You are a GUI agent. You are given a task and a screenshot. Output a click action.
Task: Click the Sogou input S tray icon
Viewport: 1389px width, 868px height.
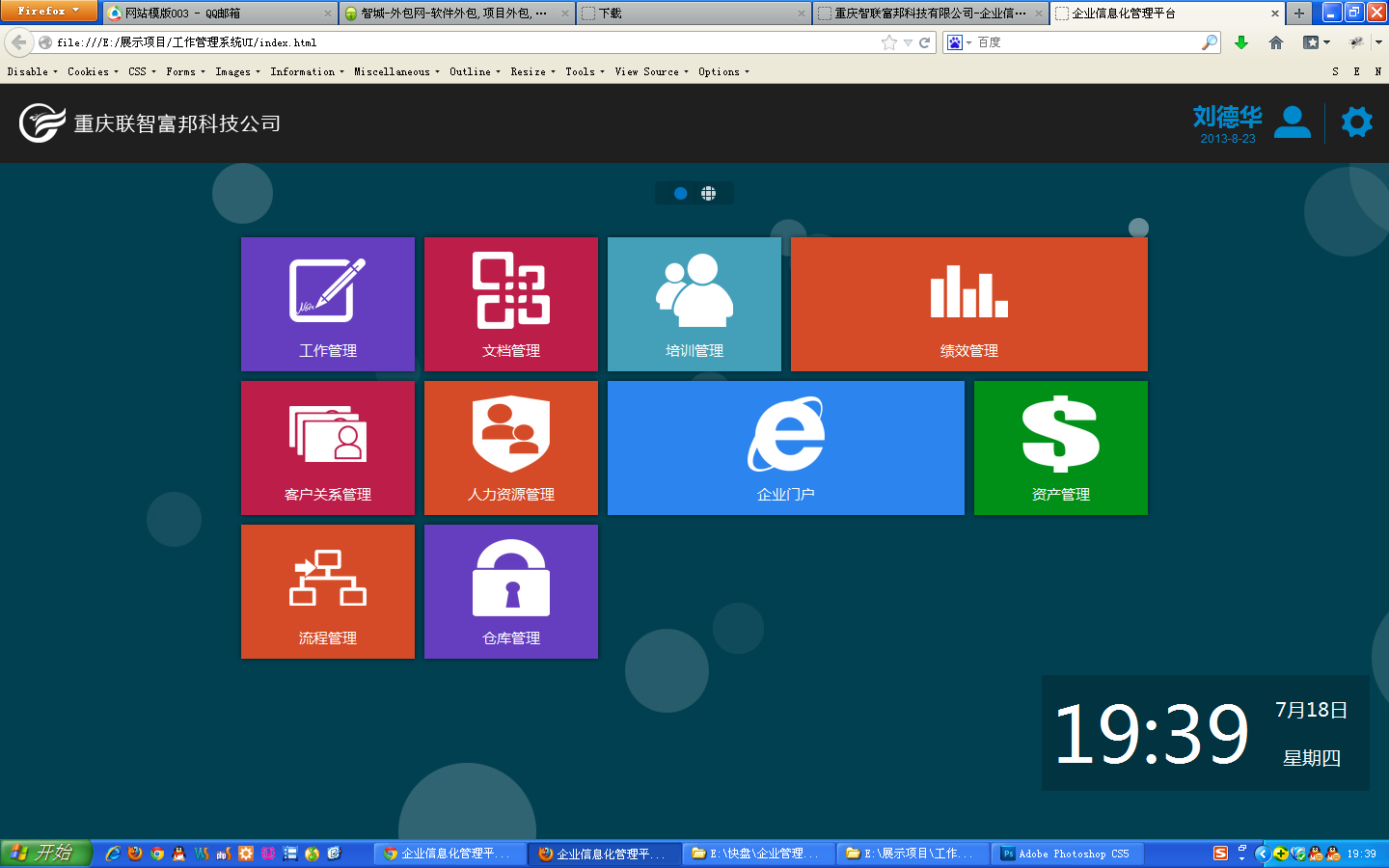tap(1220, 854)
